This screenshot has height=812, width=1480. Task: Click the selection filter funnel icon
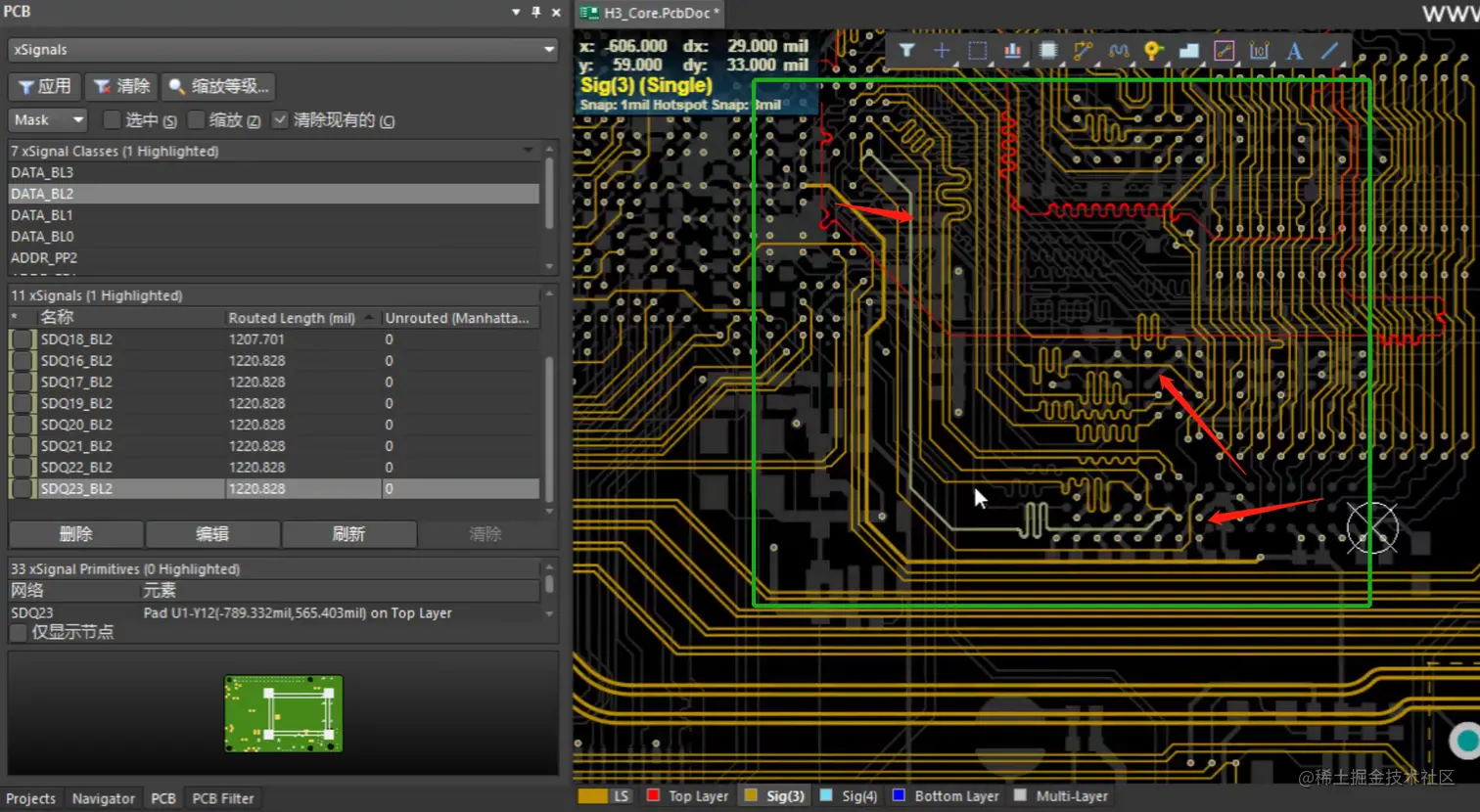(x=906, y=51)
